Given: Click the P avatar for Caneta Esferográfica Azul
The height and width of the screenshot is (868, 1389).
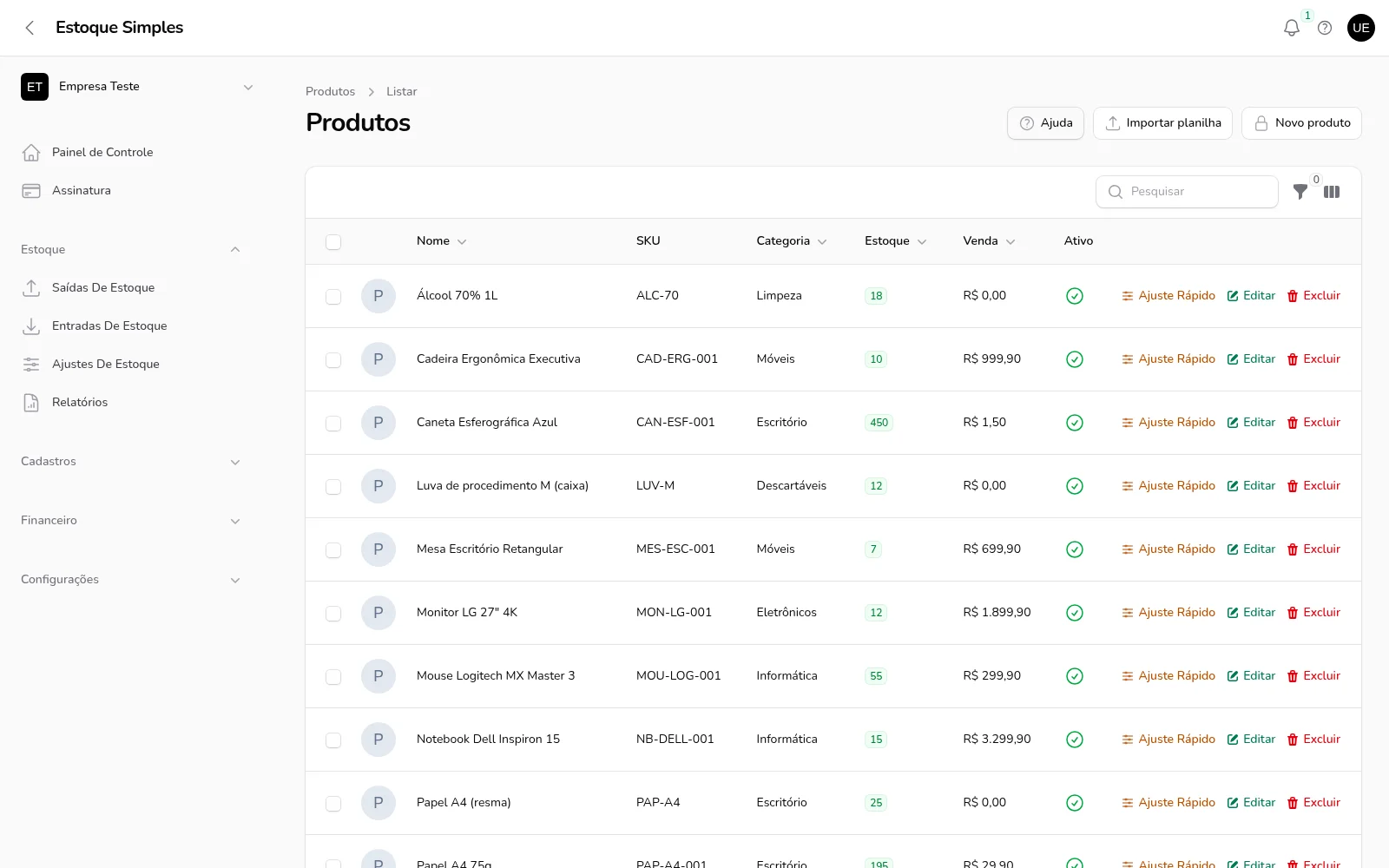Looking at the screenshot, I should coord(379,423).
